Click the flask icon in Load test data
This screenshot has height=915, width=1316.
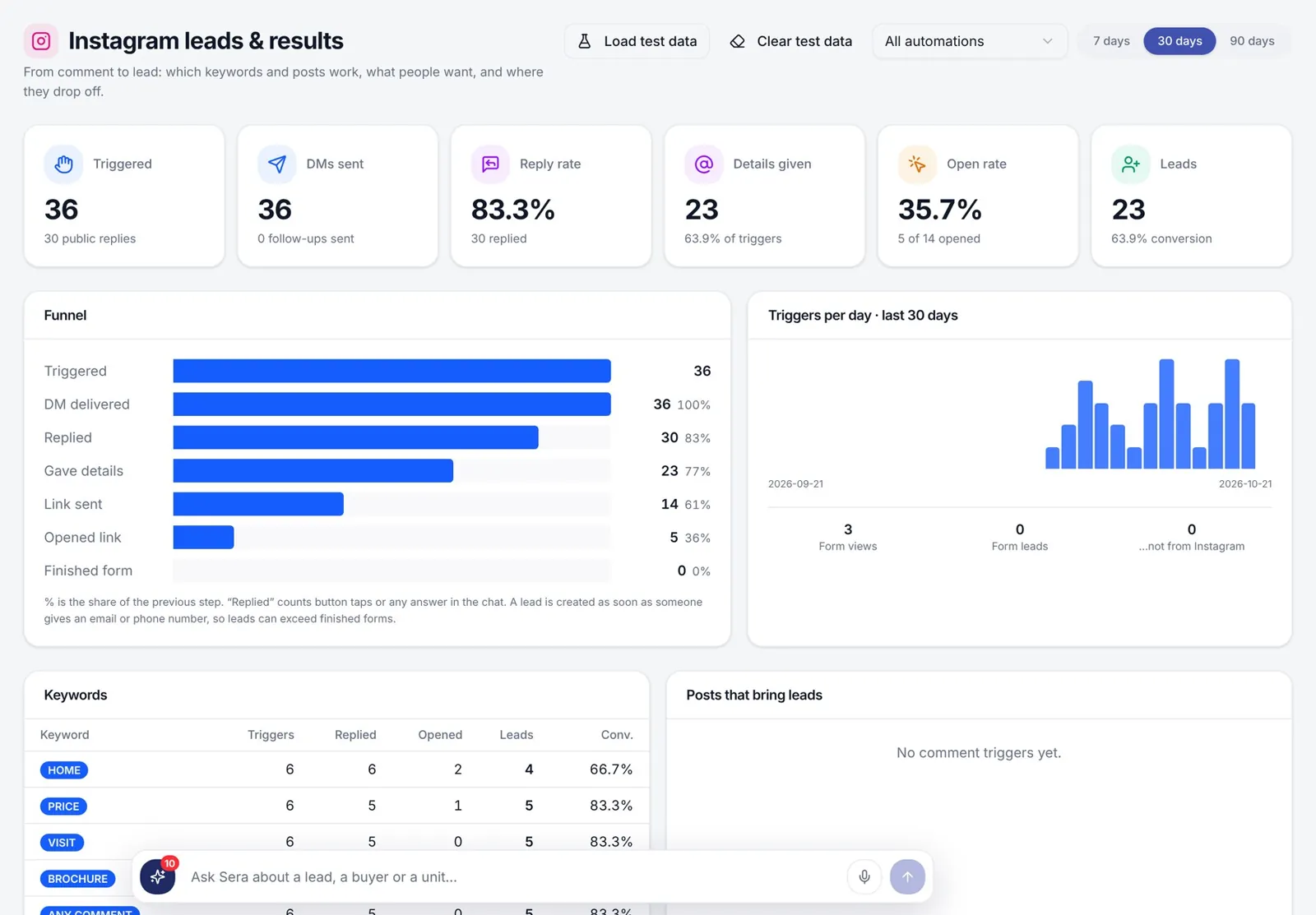[585, 41]
